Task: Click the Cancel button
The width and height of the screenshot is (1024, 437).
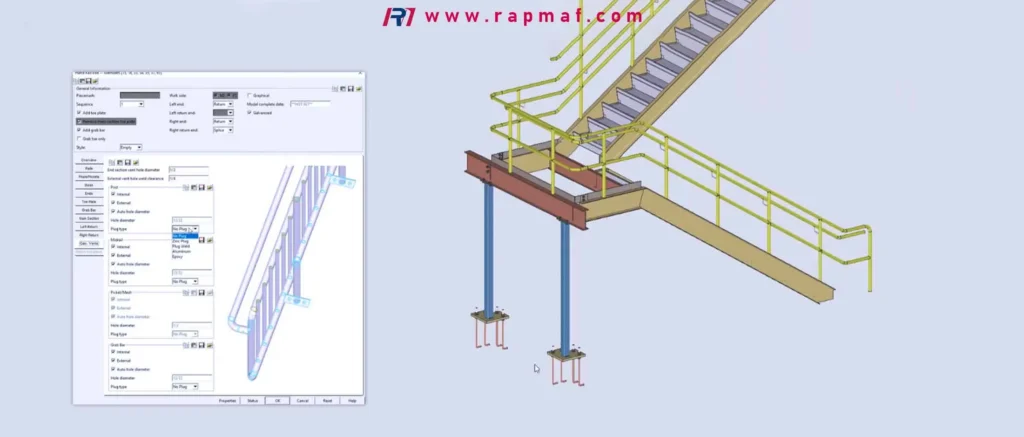Action: [302, 400]
